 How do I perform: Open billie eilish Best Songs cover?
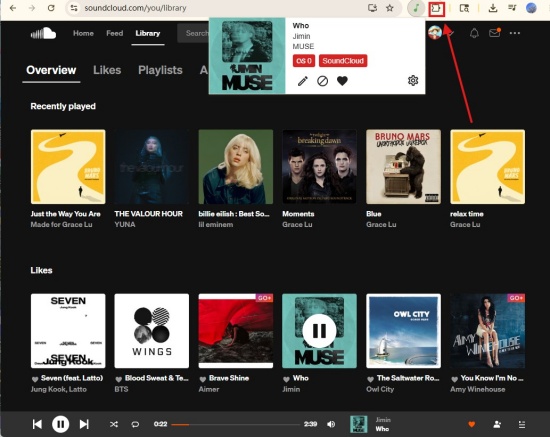[236, 167]
